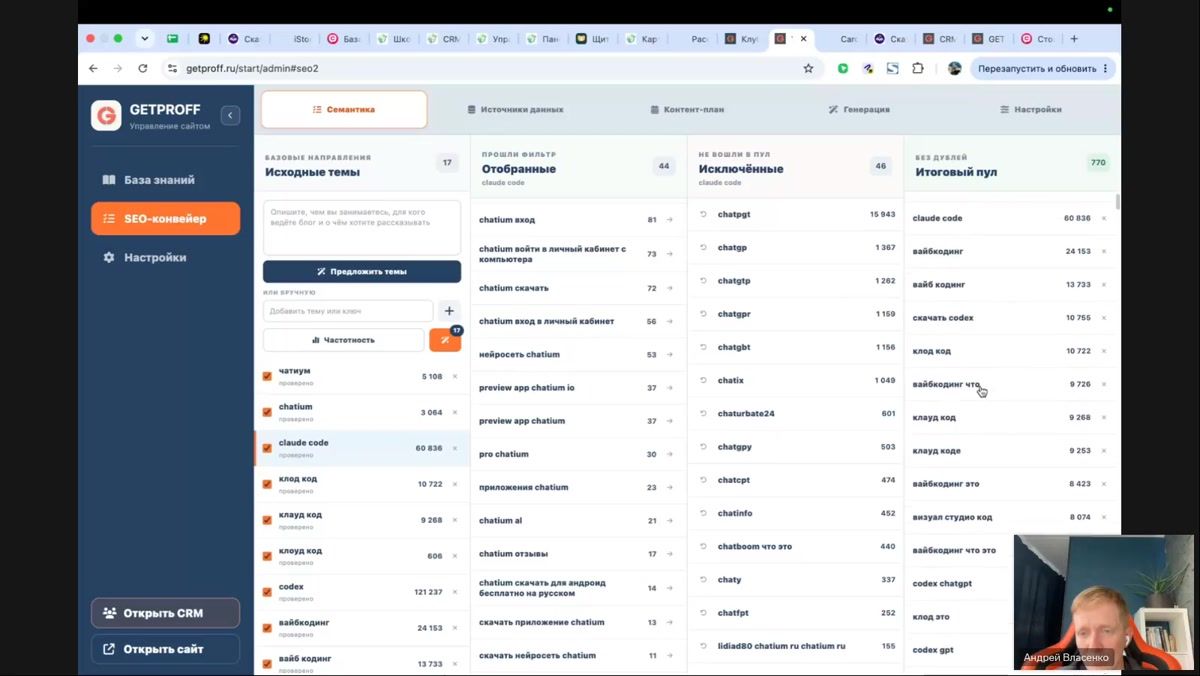
Task: Remove claude code from Итоговый пул
Action: pyautogui.click(x=1104, y=218)
